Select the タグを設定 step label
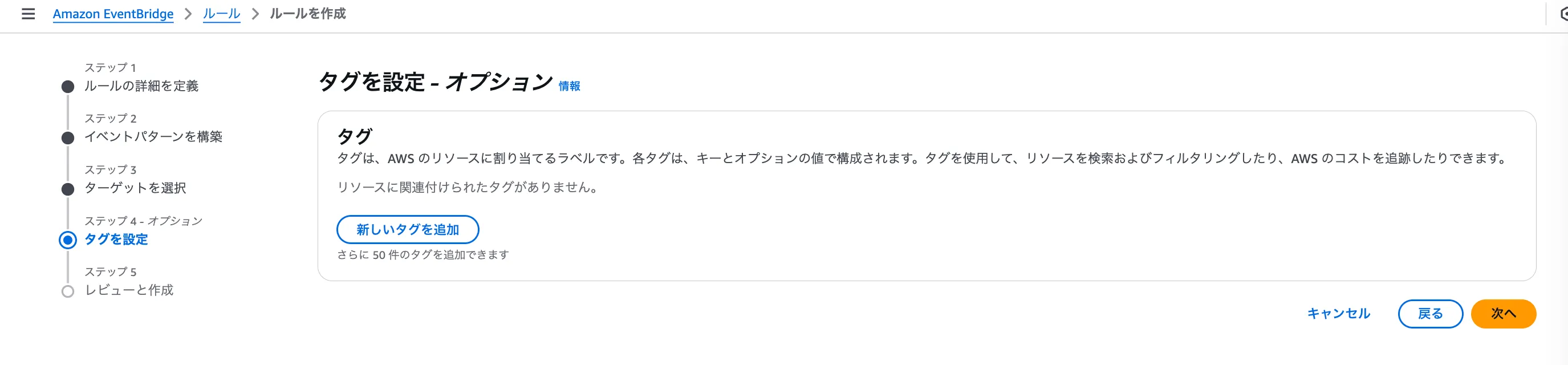This screenshot has width=1568, height=365. click(x=116, y=239)
